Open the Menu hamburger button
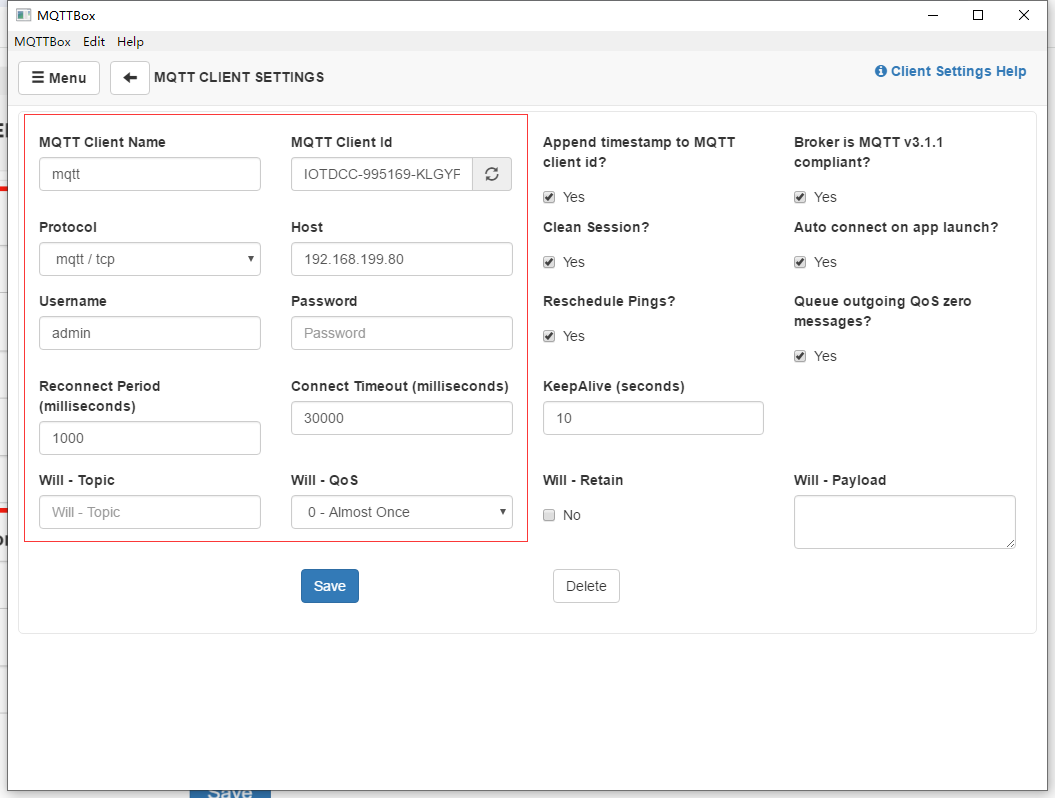The width and height of the screenshot is (1055, 798). [59, 78]
